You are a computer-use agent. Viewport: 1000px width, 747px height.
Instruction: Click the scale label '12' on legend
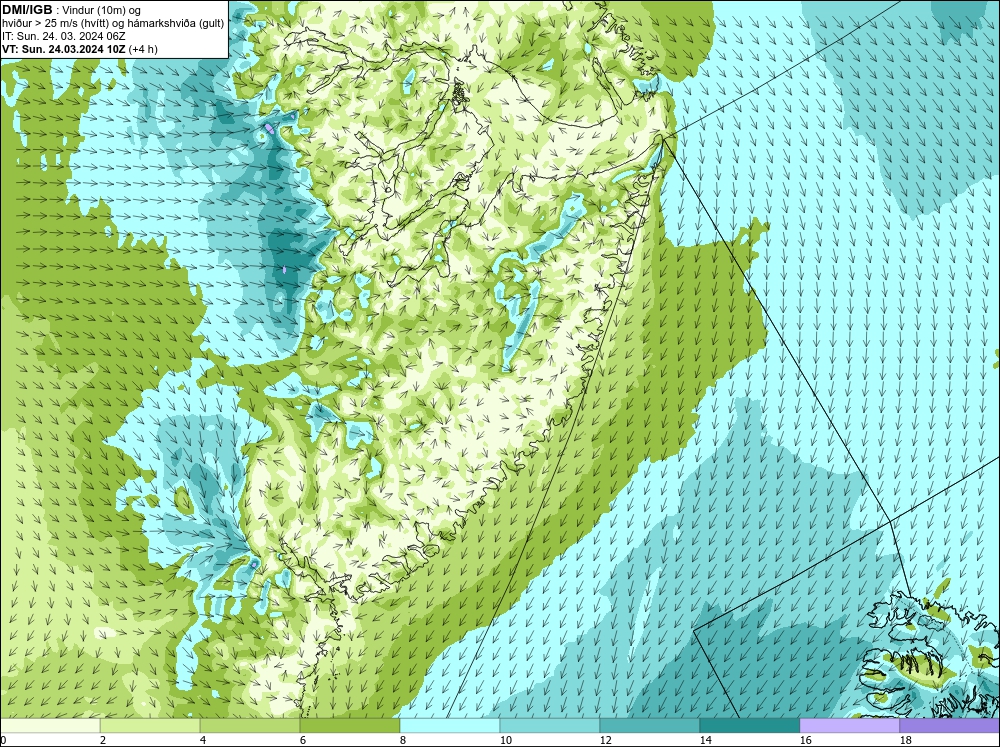606,740
